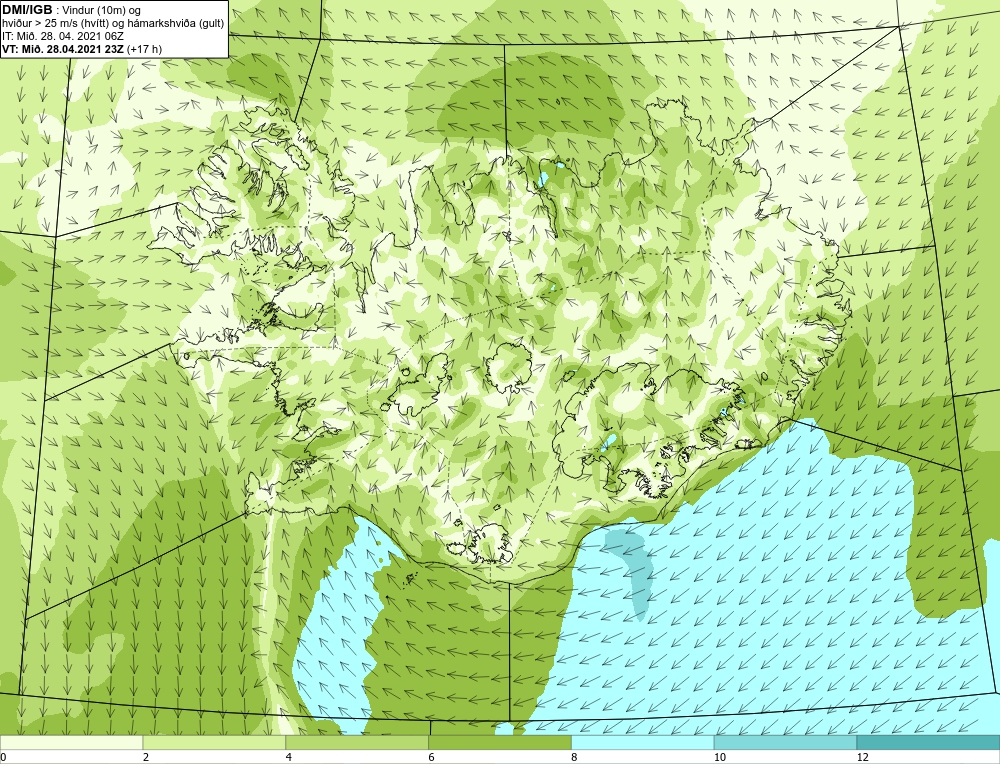
Task: Click the legend scale label '0'
Action: click(x=3, y=757)
